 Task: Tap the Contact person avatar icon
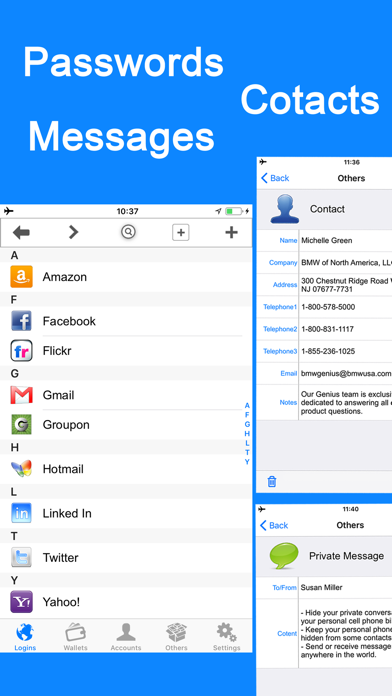coord(285,209)
